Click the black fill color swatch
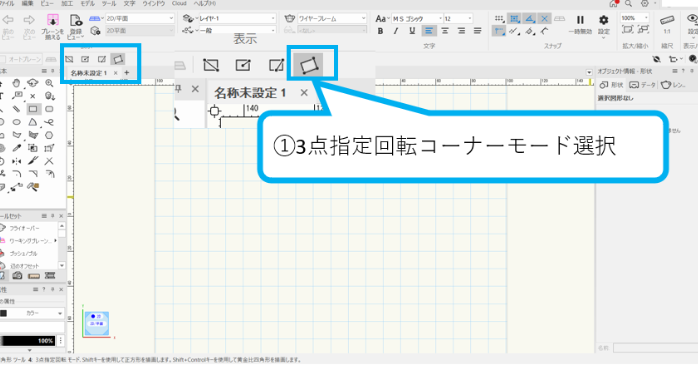698x365 pixels. (x=4, y=313)
